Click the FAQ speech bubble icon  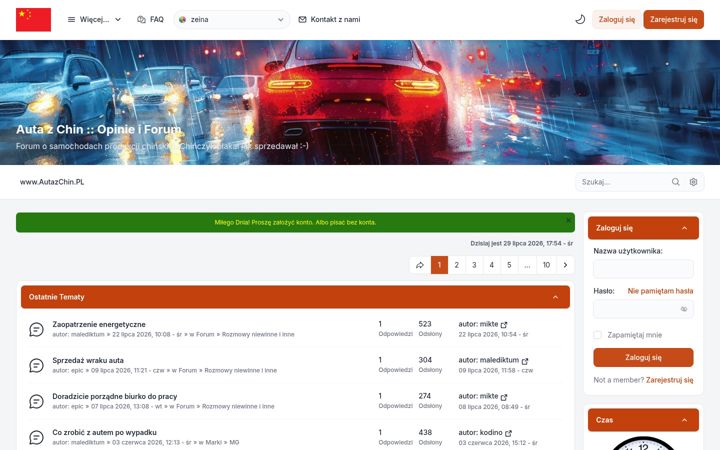pos(141,19)
